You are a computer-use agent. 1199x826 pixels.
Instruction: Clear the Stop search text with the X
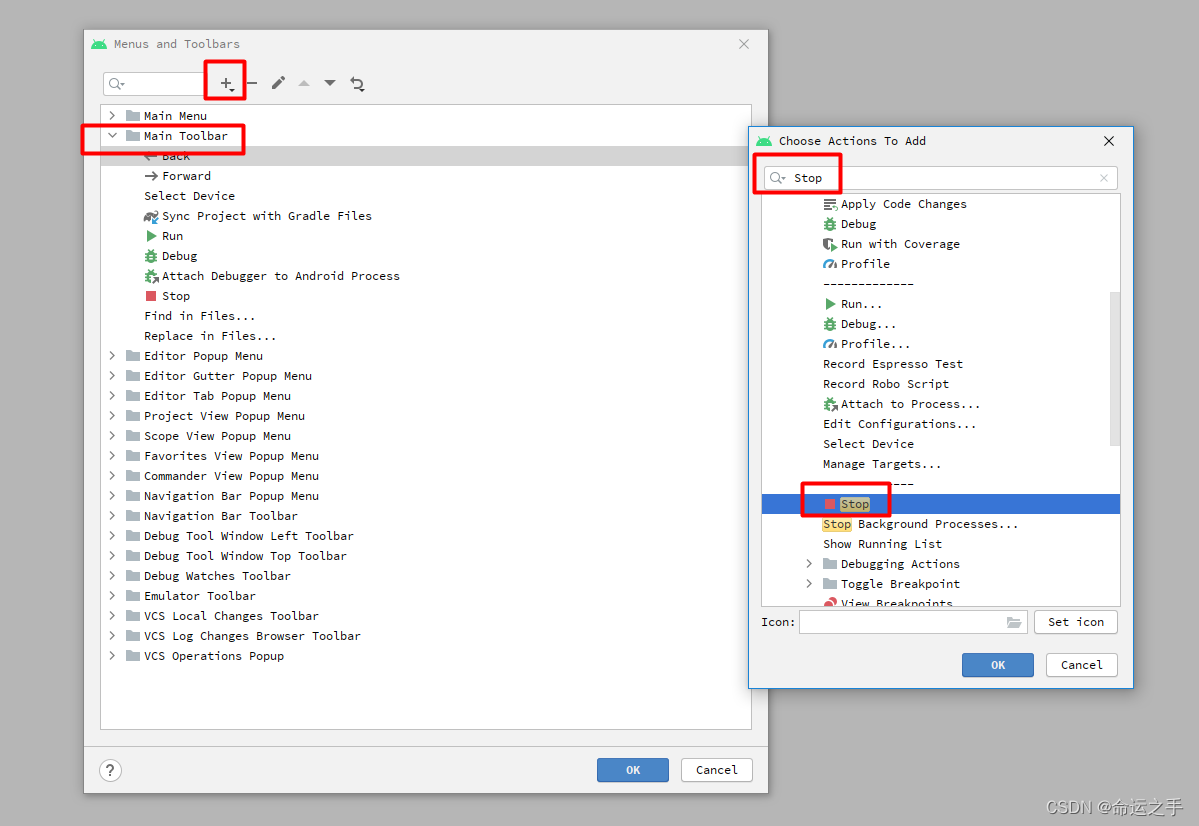[x=1103, y=178]
